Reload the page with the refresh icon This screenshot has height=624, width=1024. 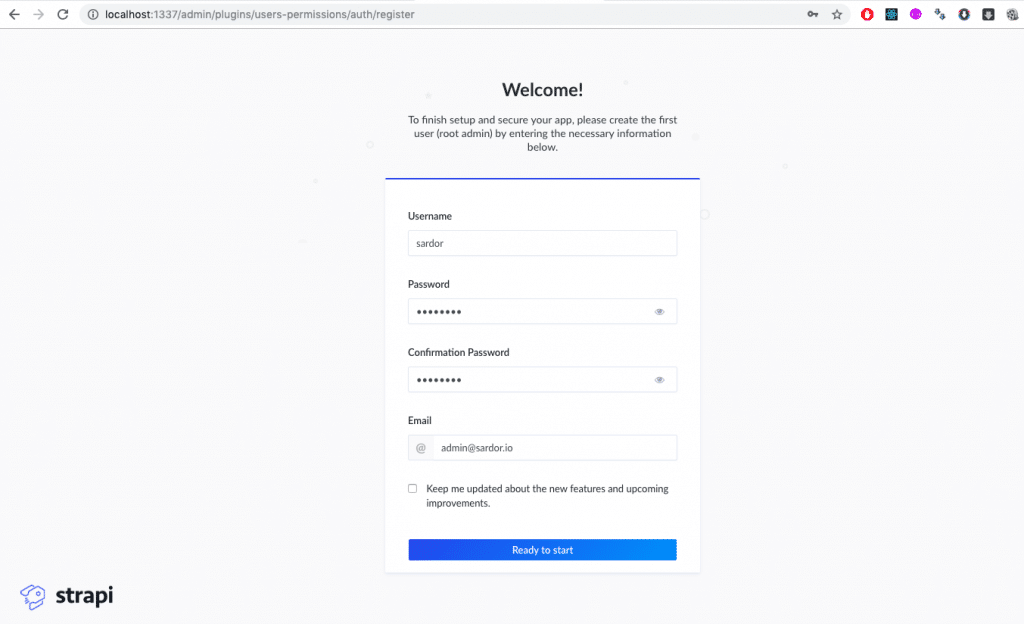[62, 14]
